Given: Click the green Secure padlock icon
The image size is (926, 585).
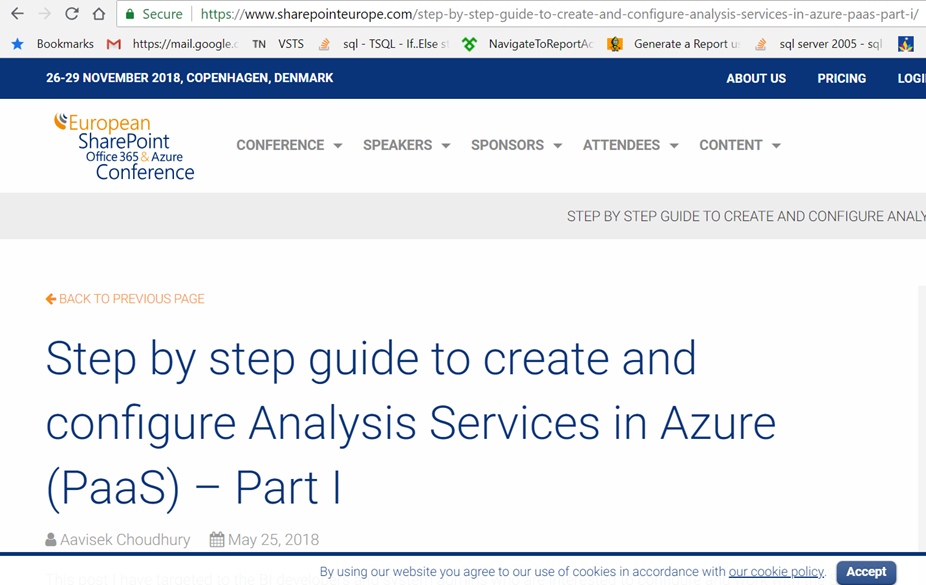Looking at the screenshot, I should click(130, 14).
